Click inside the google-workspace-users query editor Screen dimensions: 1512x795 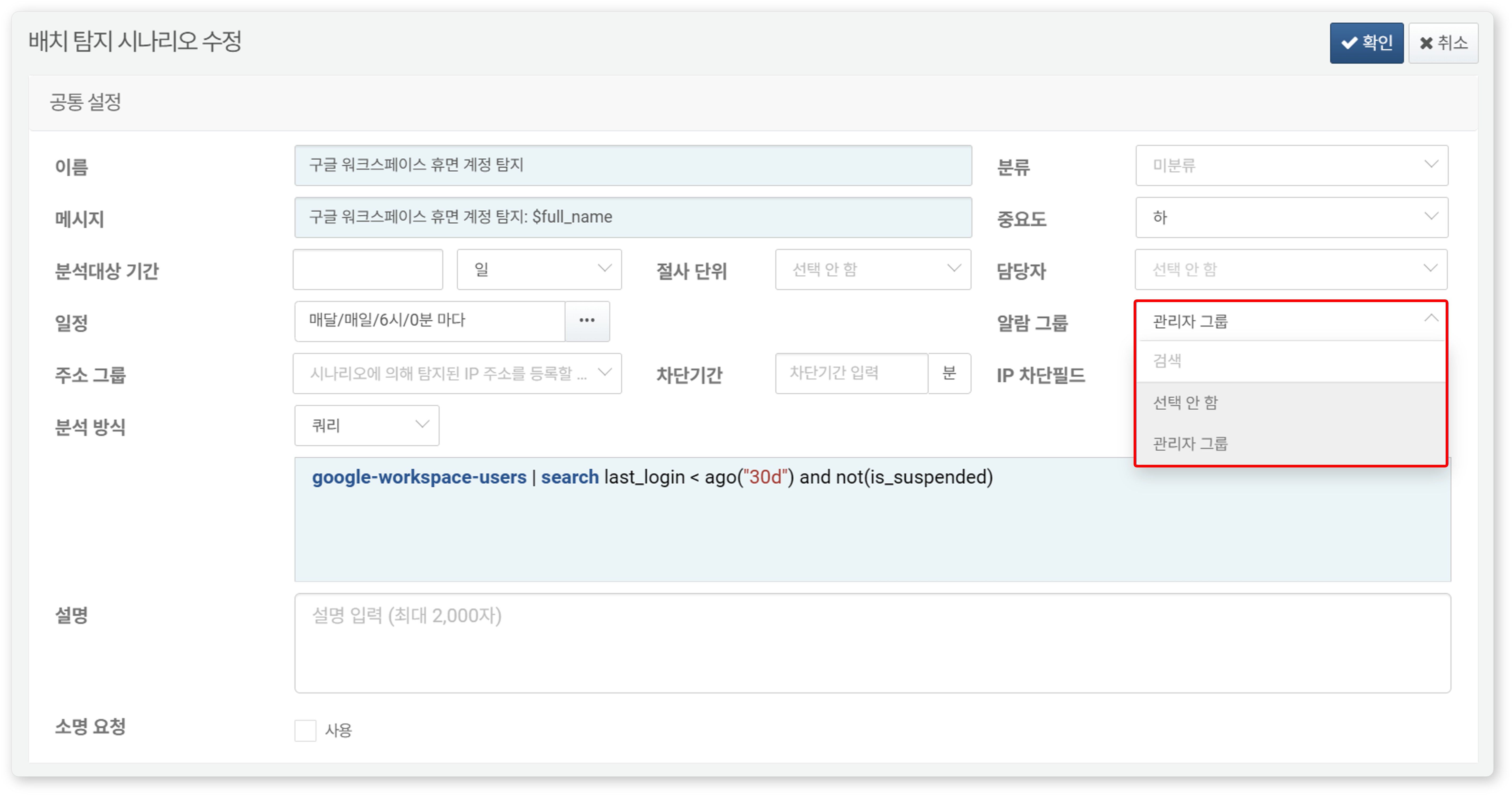873,520
